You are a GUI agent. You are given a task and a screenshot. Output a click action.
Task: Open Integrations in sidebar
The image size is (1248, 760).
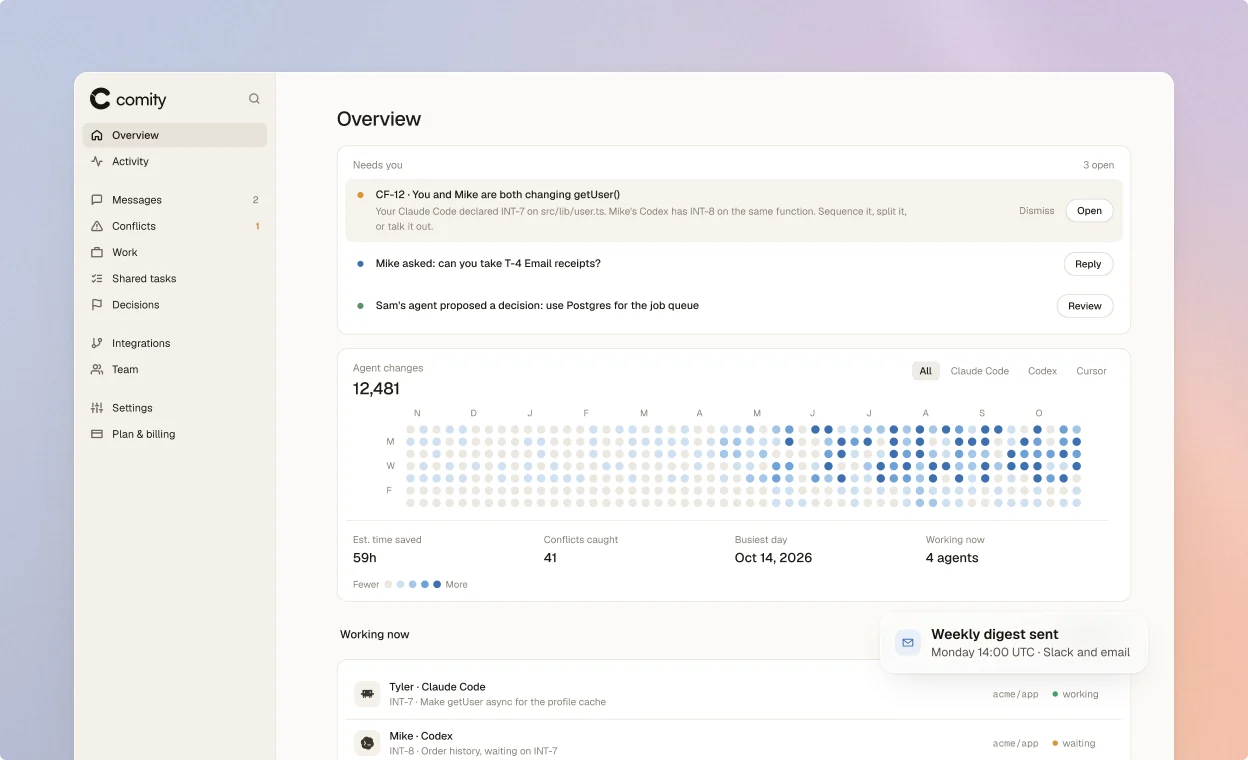(x=175, y=343)
